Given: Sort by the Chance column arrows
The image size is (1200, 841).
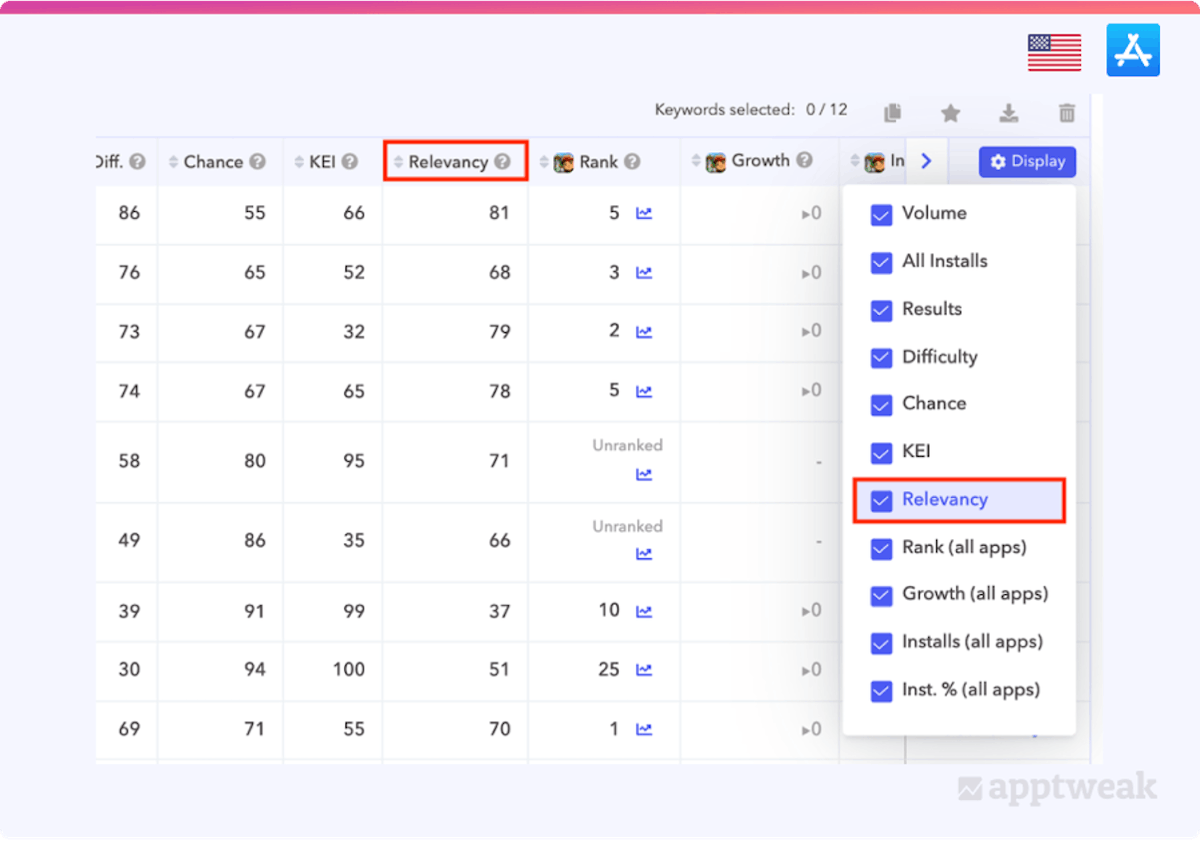Looking at the screenshot, I should (x=174, y=162).
